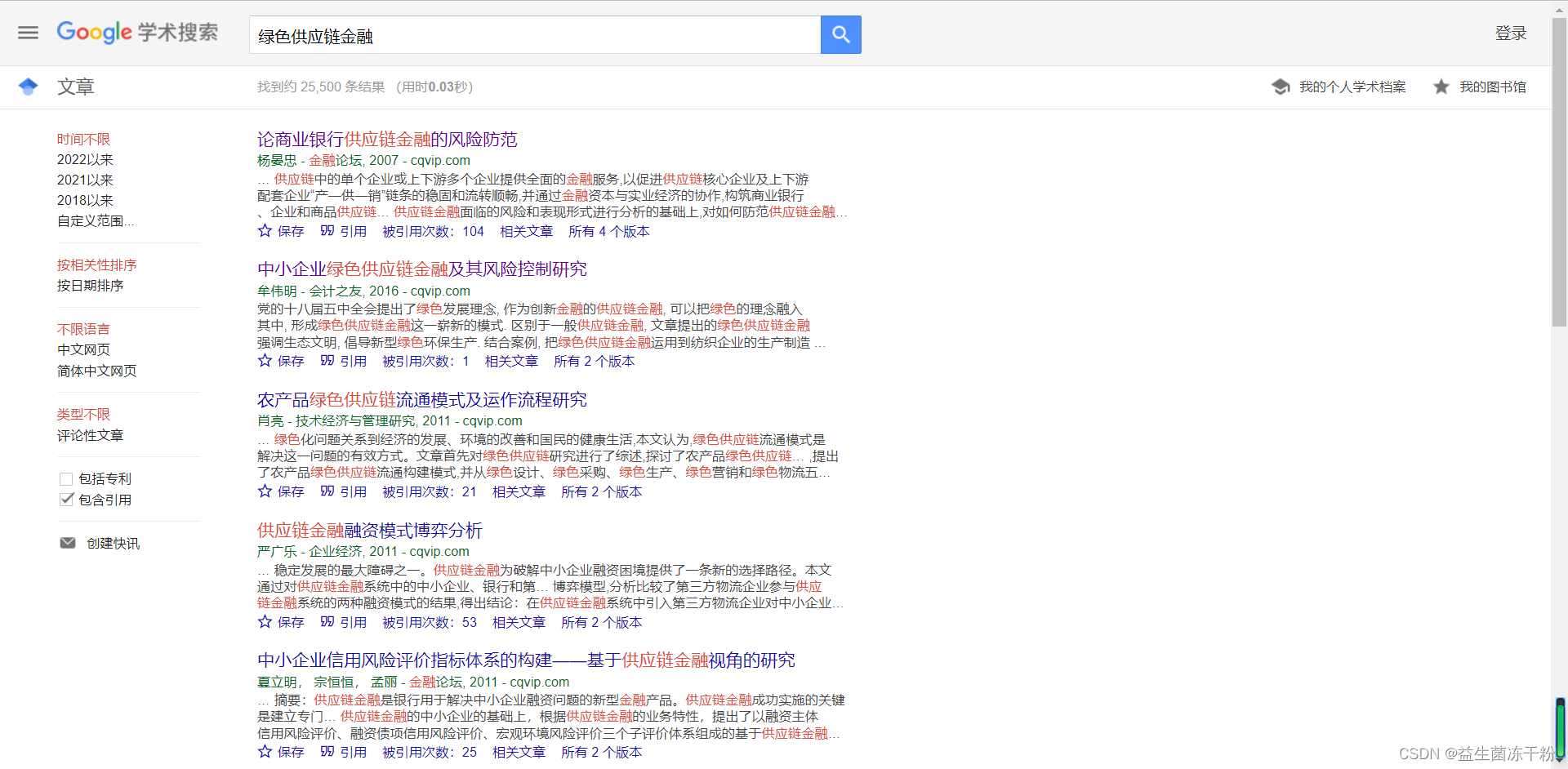
Task: Click the Google 学术搜索 logo
Action: [137, 33]
